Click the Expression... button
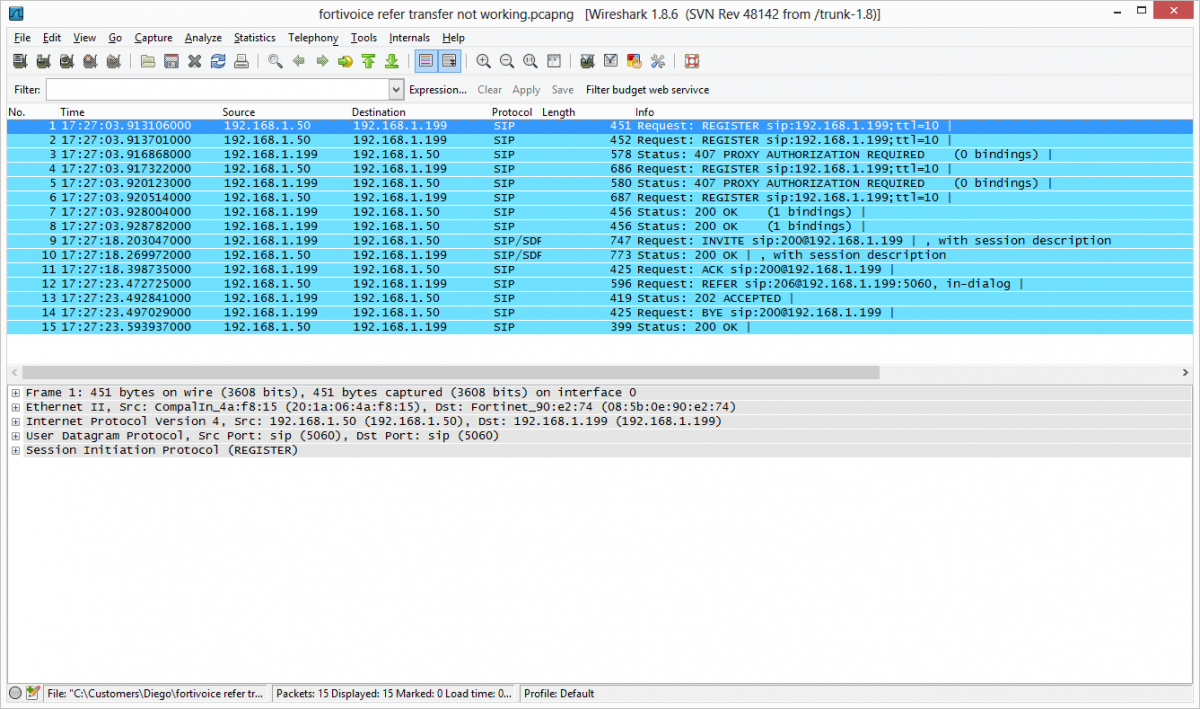Screen dimensions: 1200x709 pos(438,90)
